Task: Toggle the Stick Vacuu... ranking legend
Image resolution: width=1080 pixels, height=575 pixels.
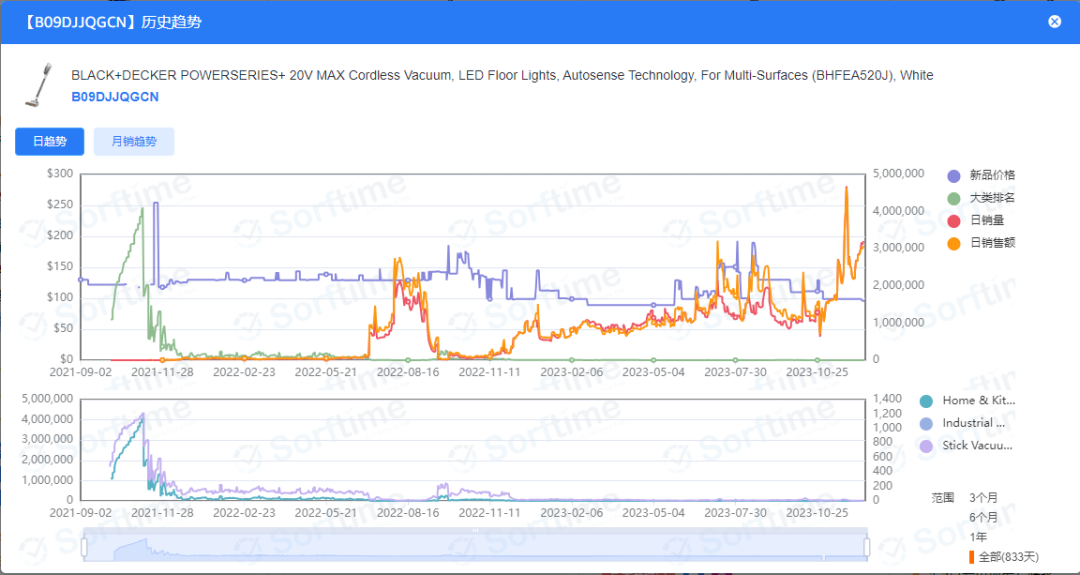Action: pyautogui.click(x=967, y=446)
